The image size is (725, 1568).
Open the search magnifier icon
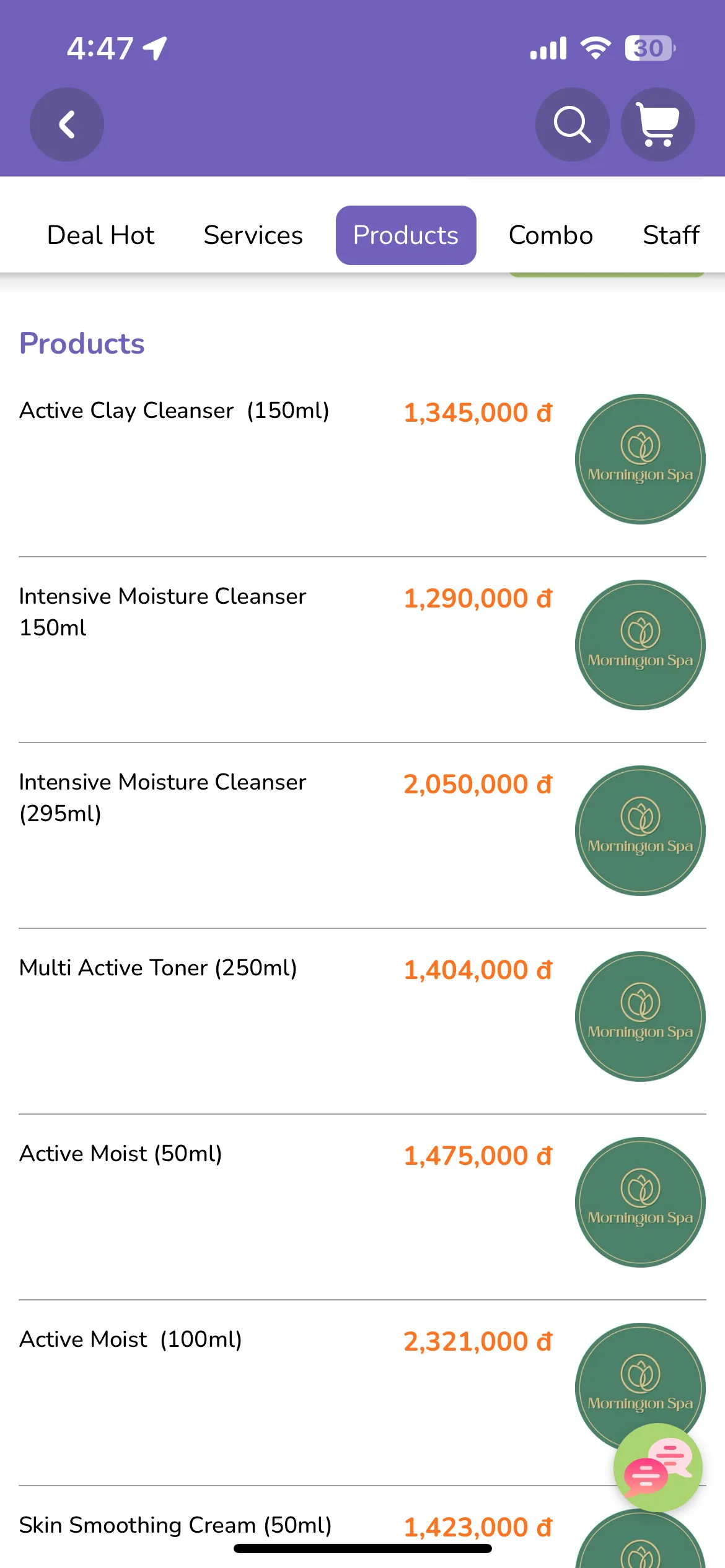(572, 124)
